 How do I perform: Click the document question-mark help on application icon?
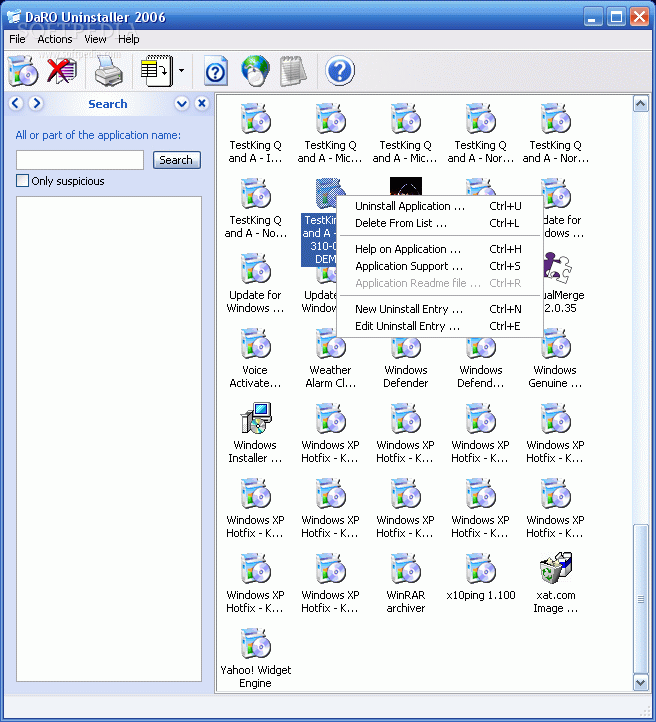[215, 71]
